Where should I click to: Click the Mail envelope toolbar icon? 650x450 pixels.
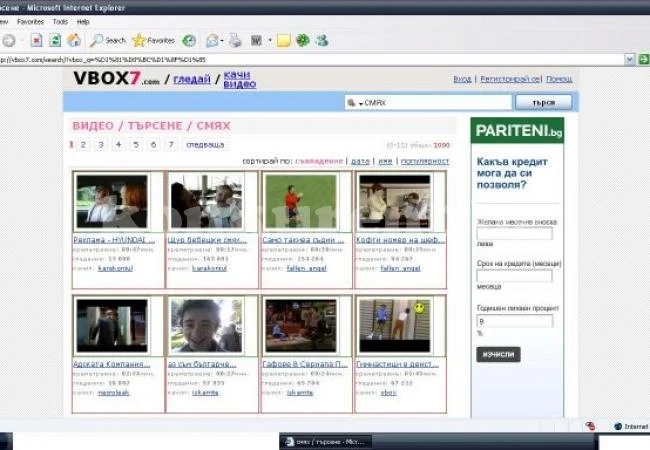[x=212, y=40]
